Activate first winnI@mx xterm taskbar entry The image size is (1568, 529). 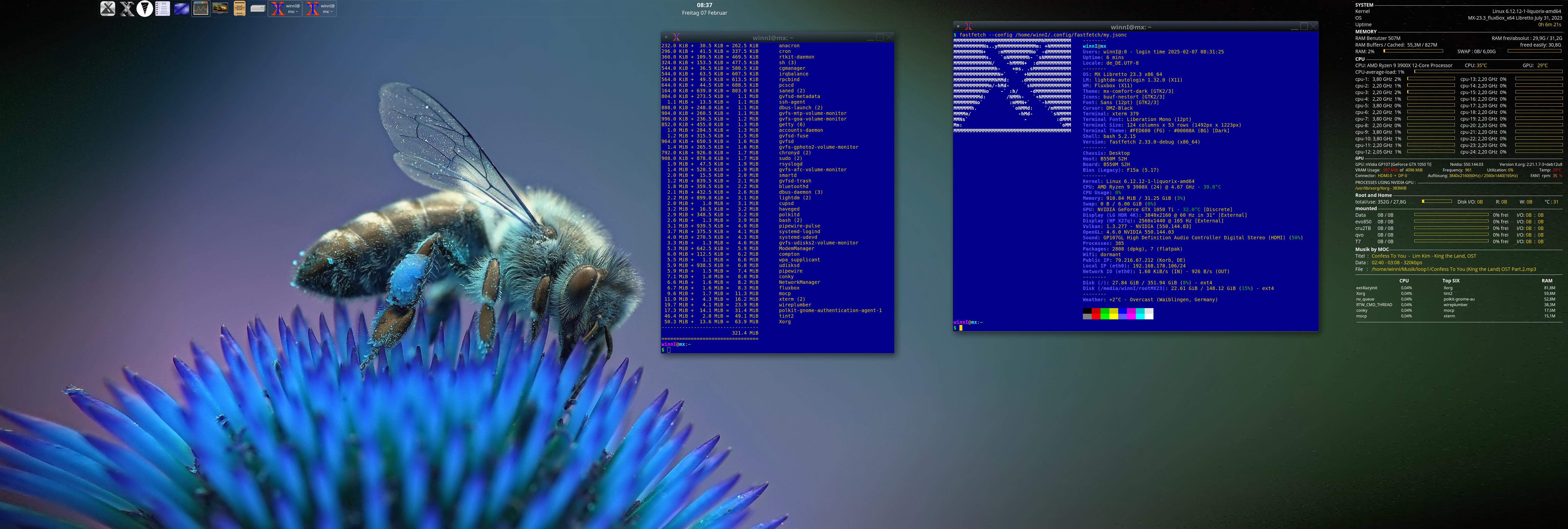285,9
